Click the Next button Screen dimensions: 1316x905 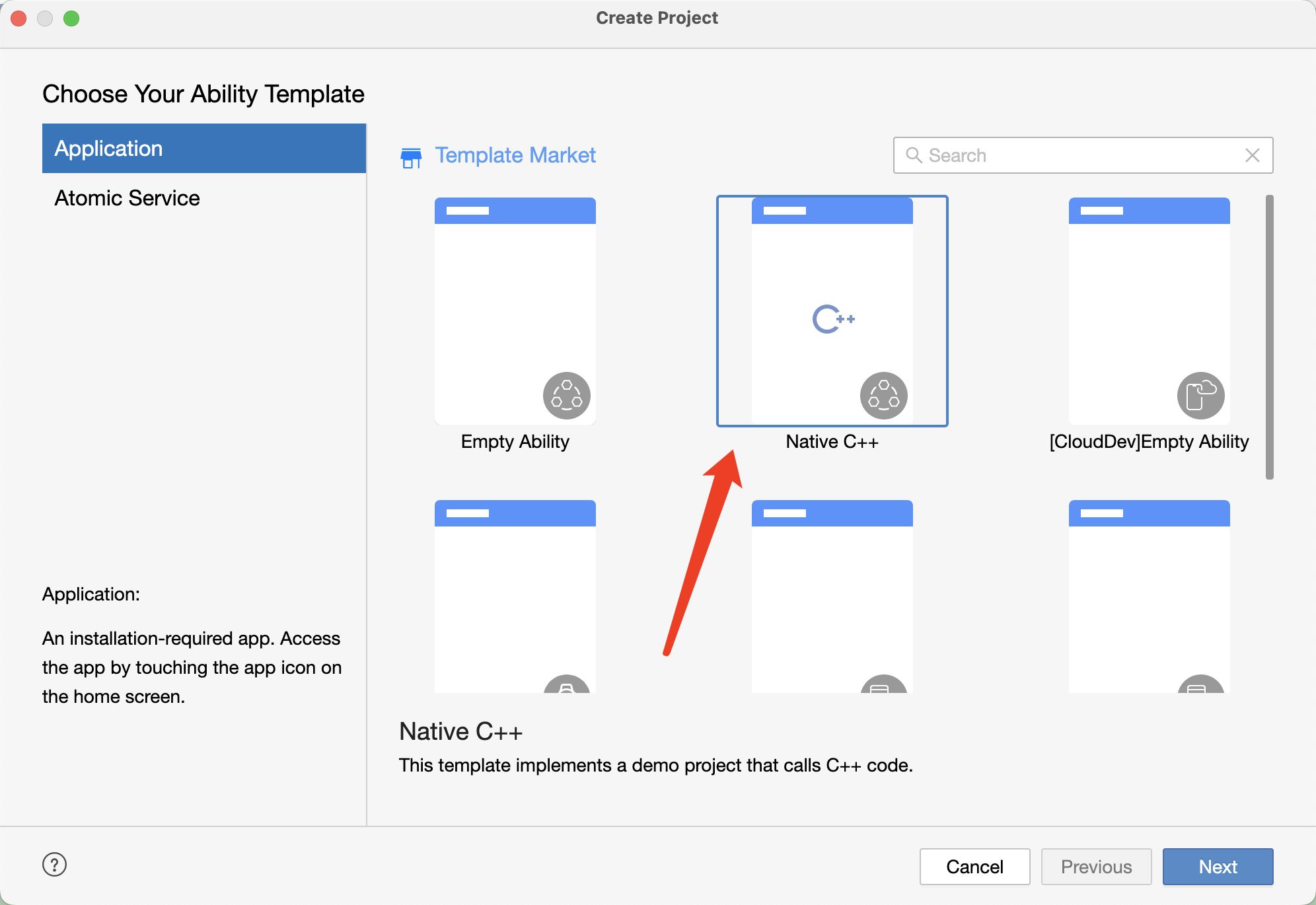click(1217, 866)
